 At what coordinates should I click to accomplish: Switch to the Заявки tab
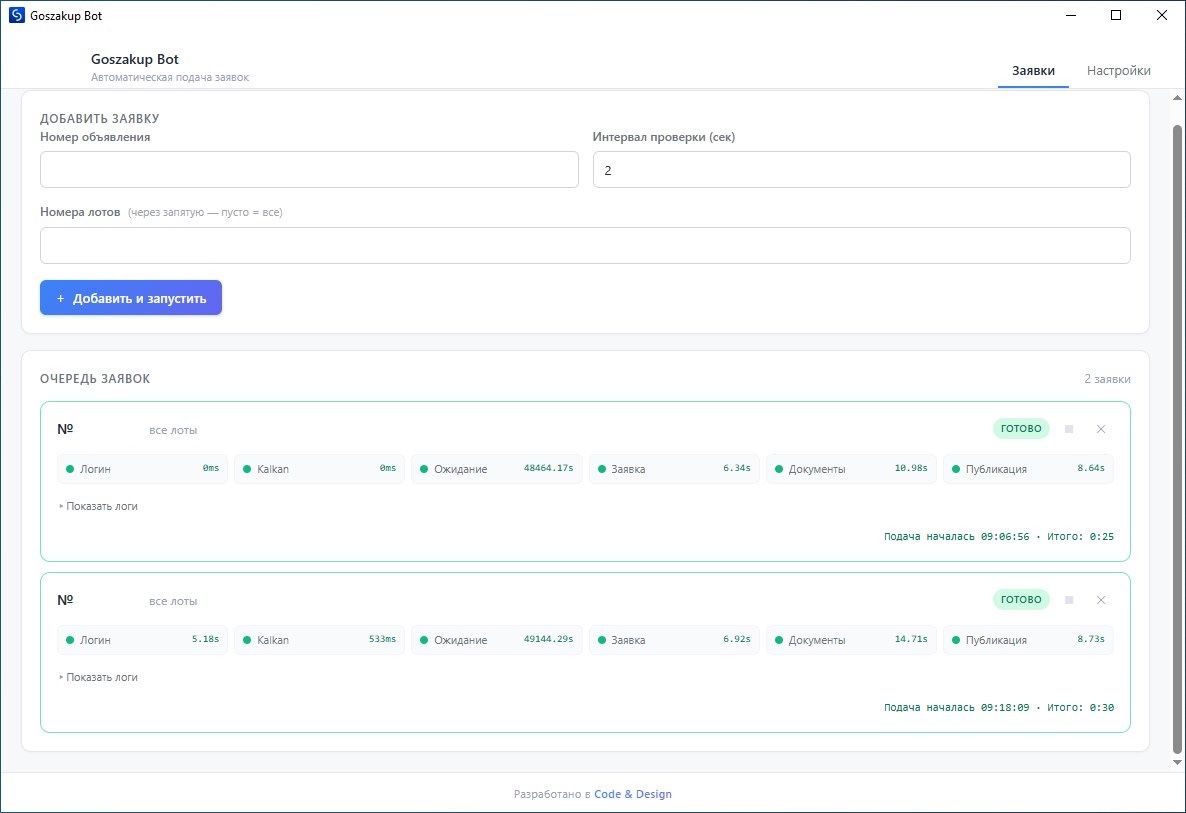(x=1033, y=70)
